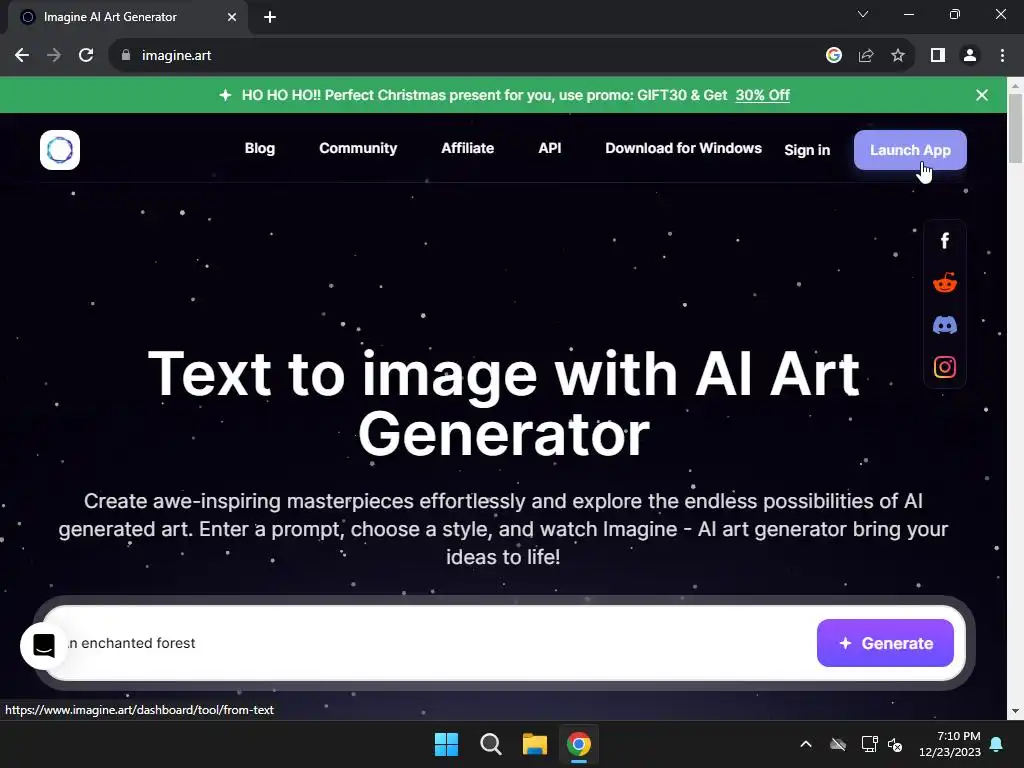Toggle the browser side panel
Screen dimensions: 1024x768
(938, 56)
